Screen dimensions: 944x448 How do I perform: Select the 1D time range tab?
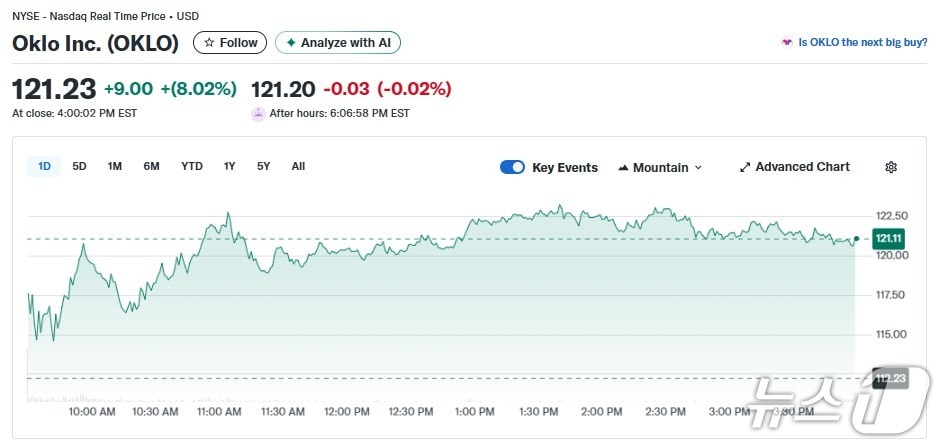[44, 166]
